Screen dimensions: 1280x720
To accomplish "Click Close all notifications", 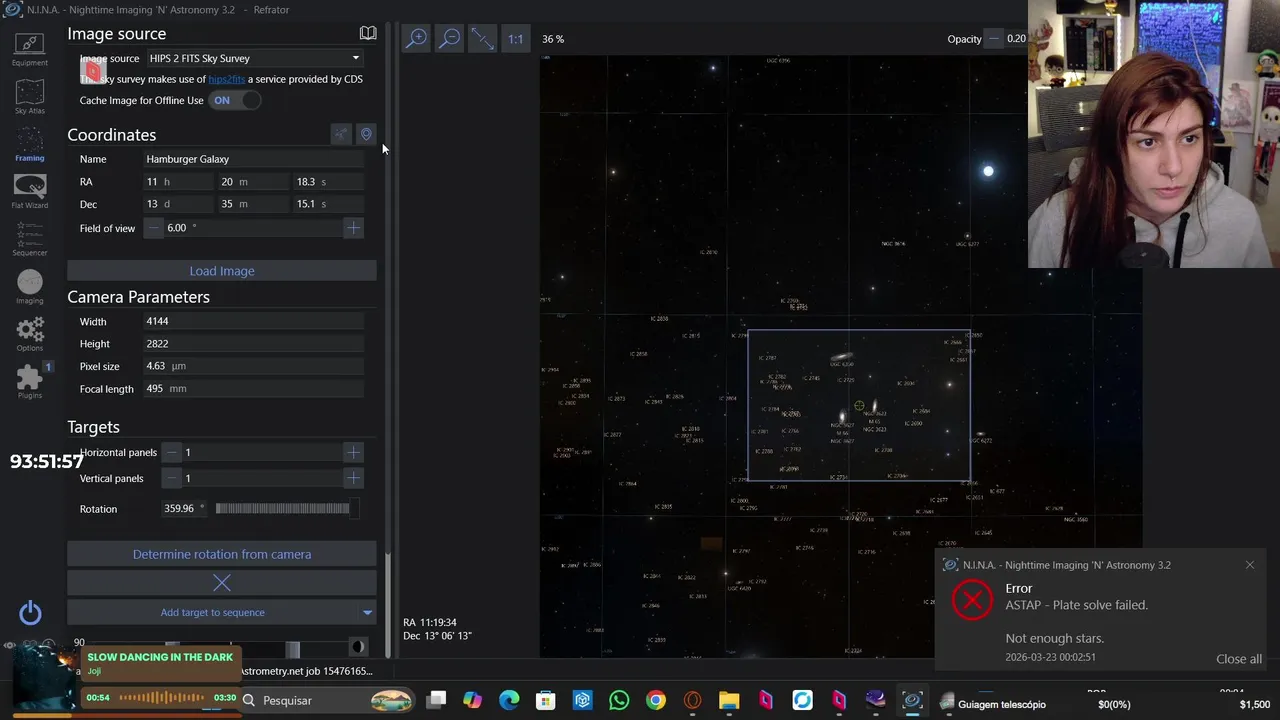I will point(1239,659).
